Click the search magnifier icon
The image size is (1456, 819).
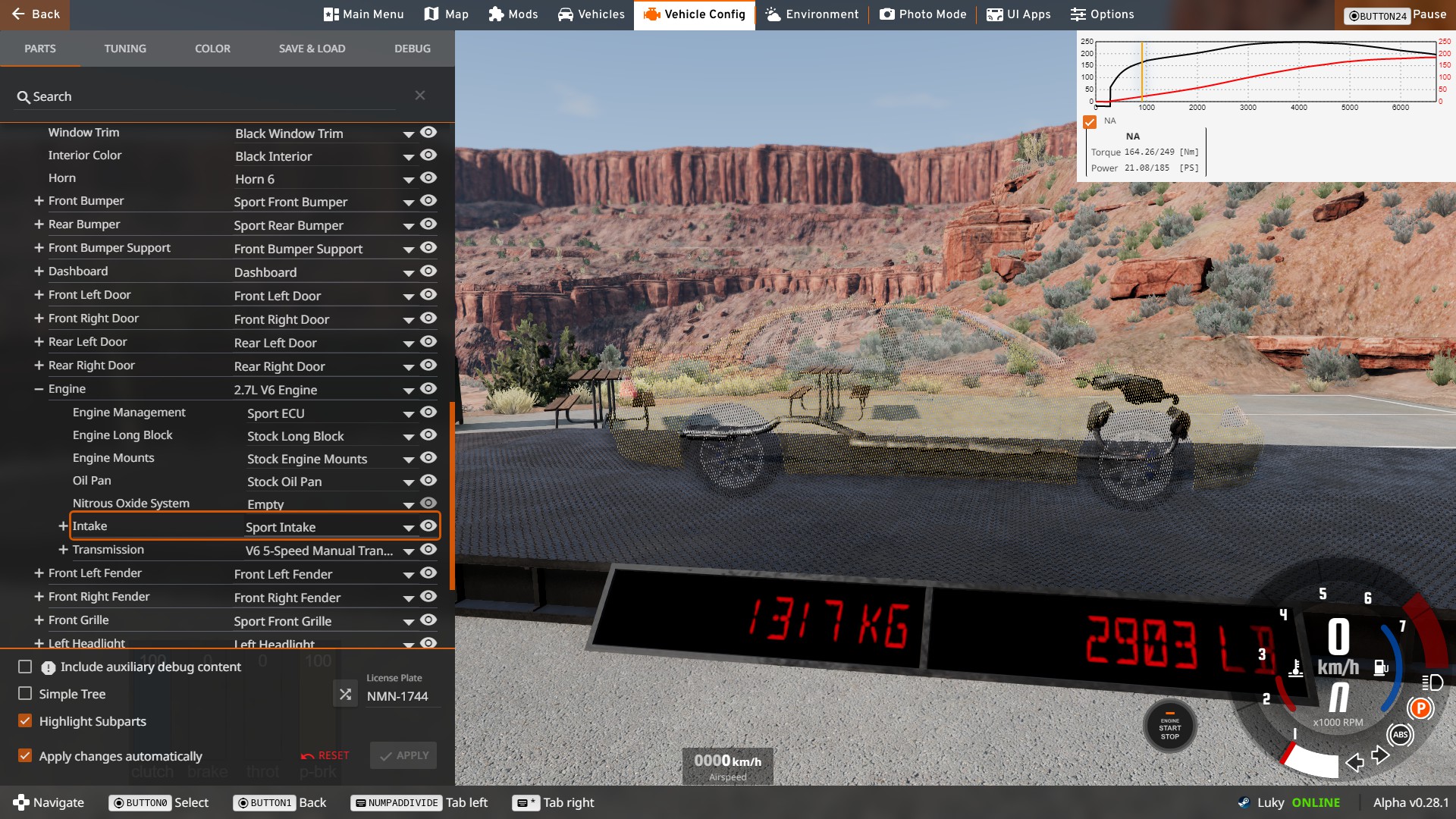point(24,97)
